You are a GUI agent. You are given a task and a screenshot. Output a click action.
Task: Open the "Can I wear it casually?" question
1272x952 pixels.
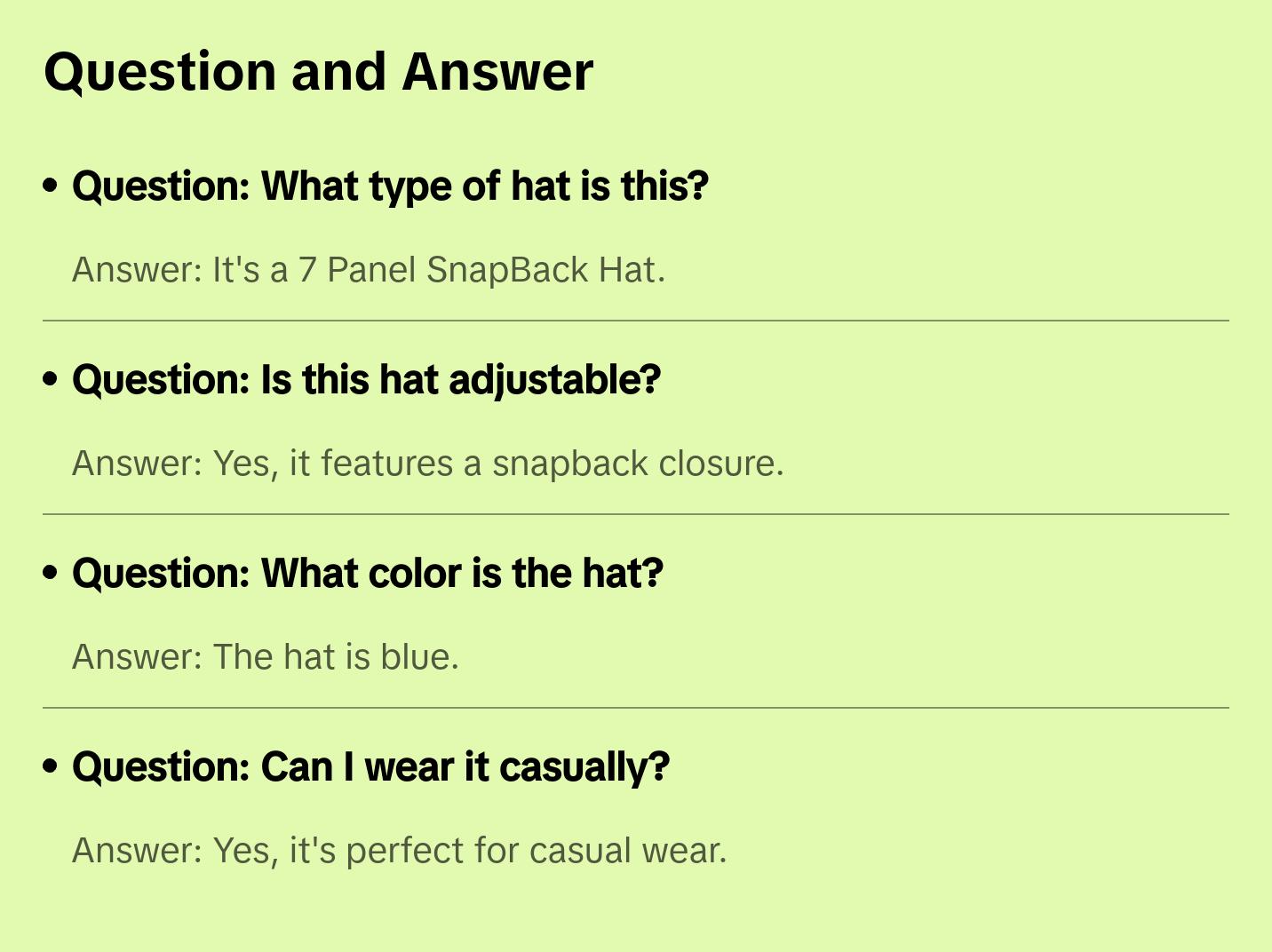[370, 767]
